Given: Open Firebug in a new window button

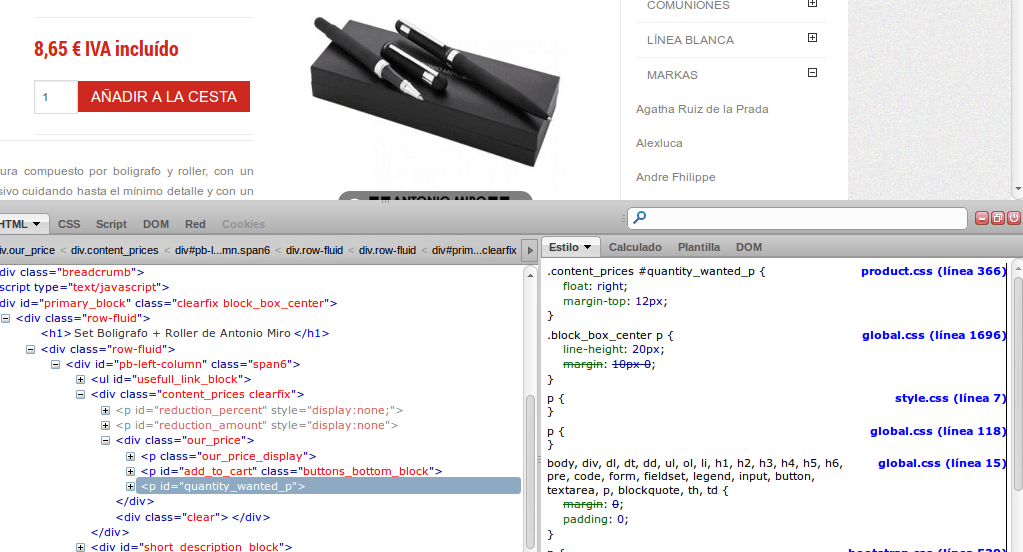Looking at the screenshot, I should (x=998, y=218).
